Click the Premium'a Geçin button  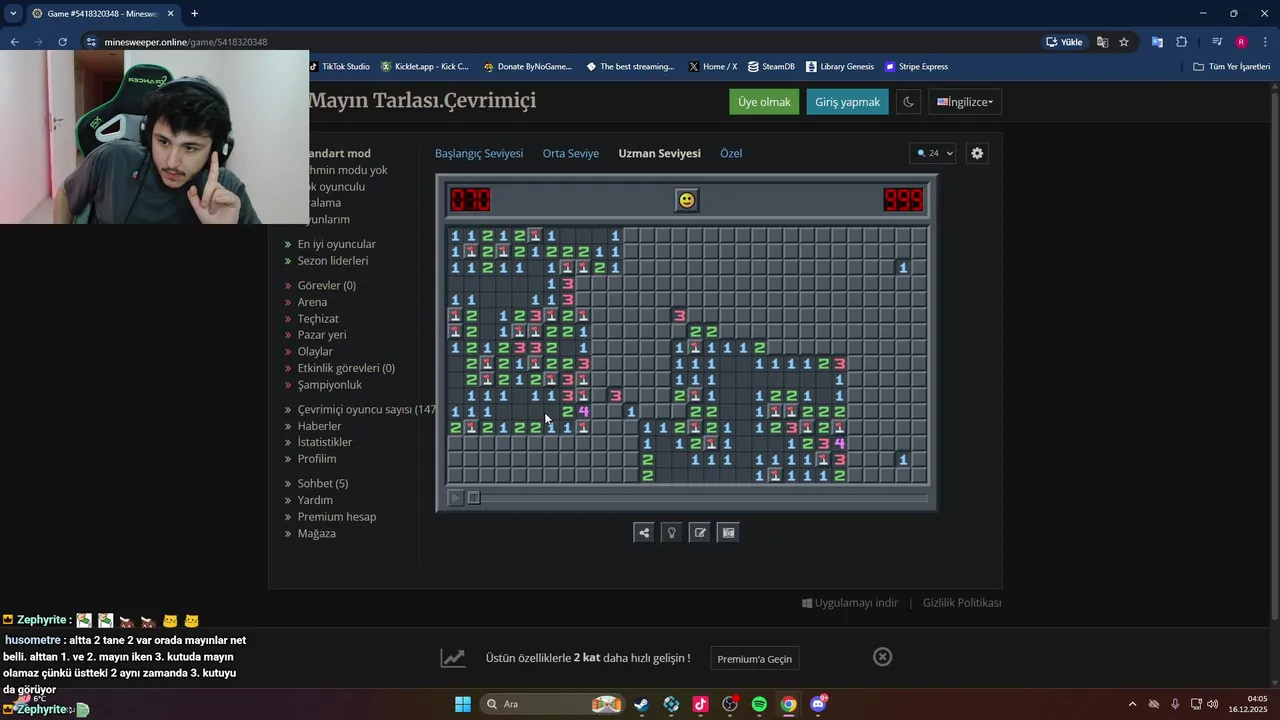point(754,658)
